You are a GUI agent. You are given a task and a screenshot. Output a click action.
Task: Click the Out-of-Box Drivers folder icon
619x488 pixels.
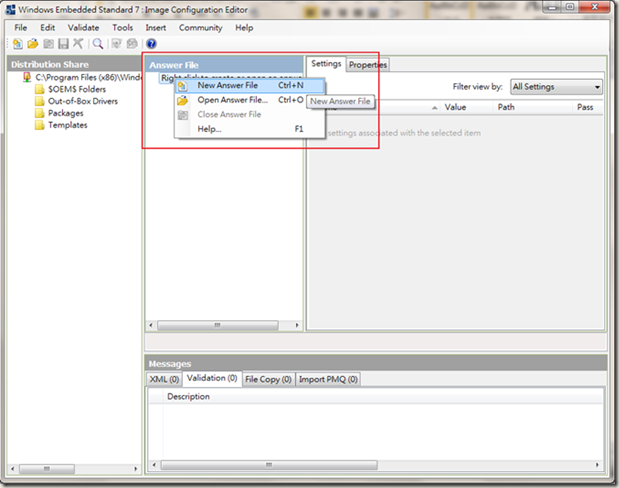(39, 101)
